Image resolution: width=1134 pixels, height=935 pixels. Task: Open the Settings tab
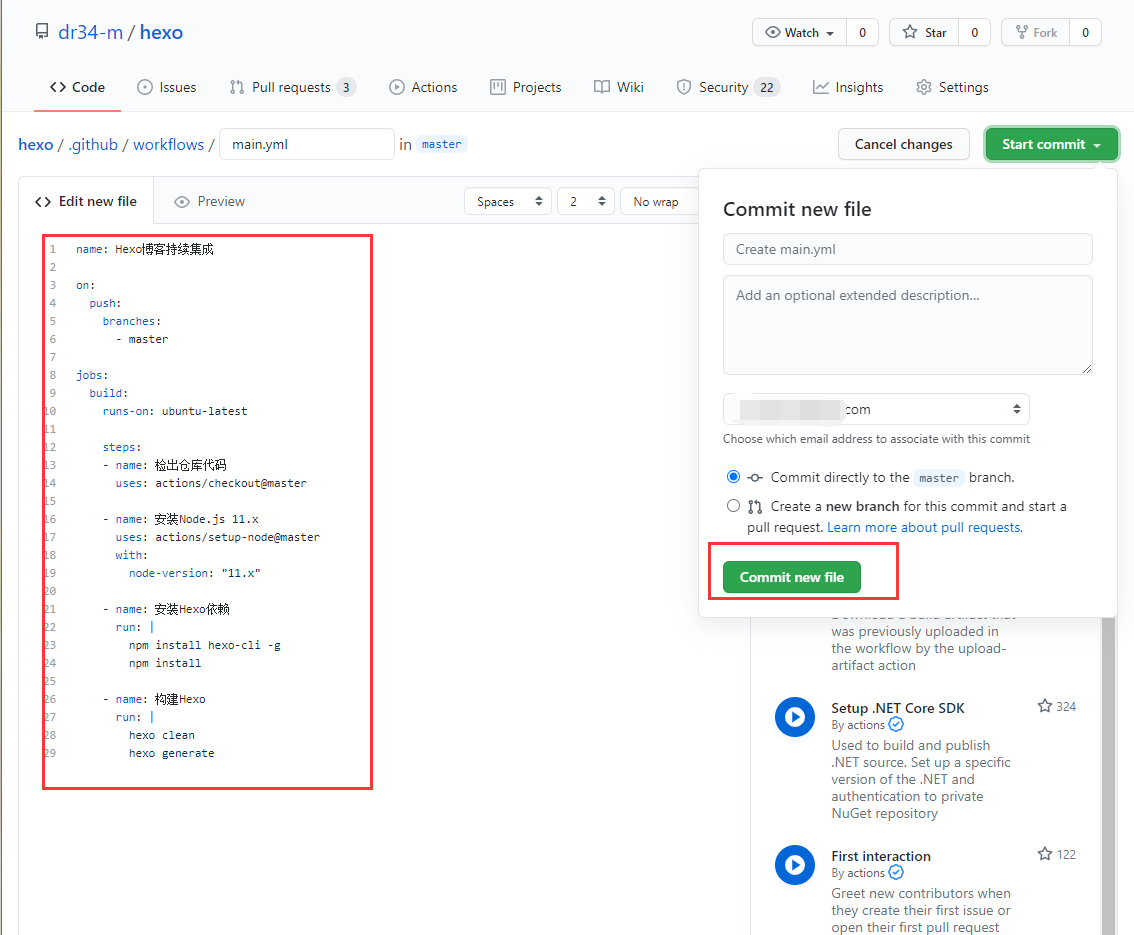tap(952, 87)
